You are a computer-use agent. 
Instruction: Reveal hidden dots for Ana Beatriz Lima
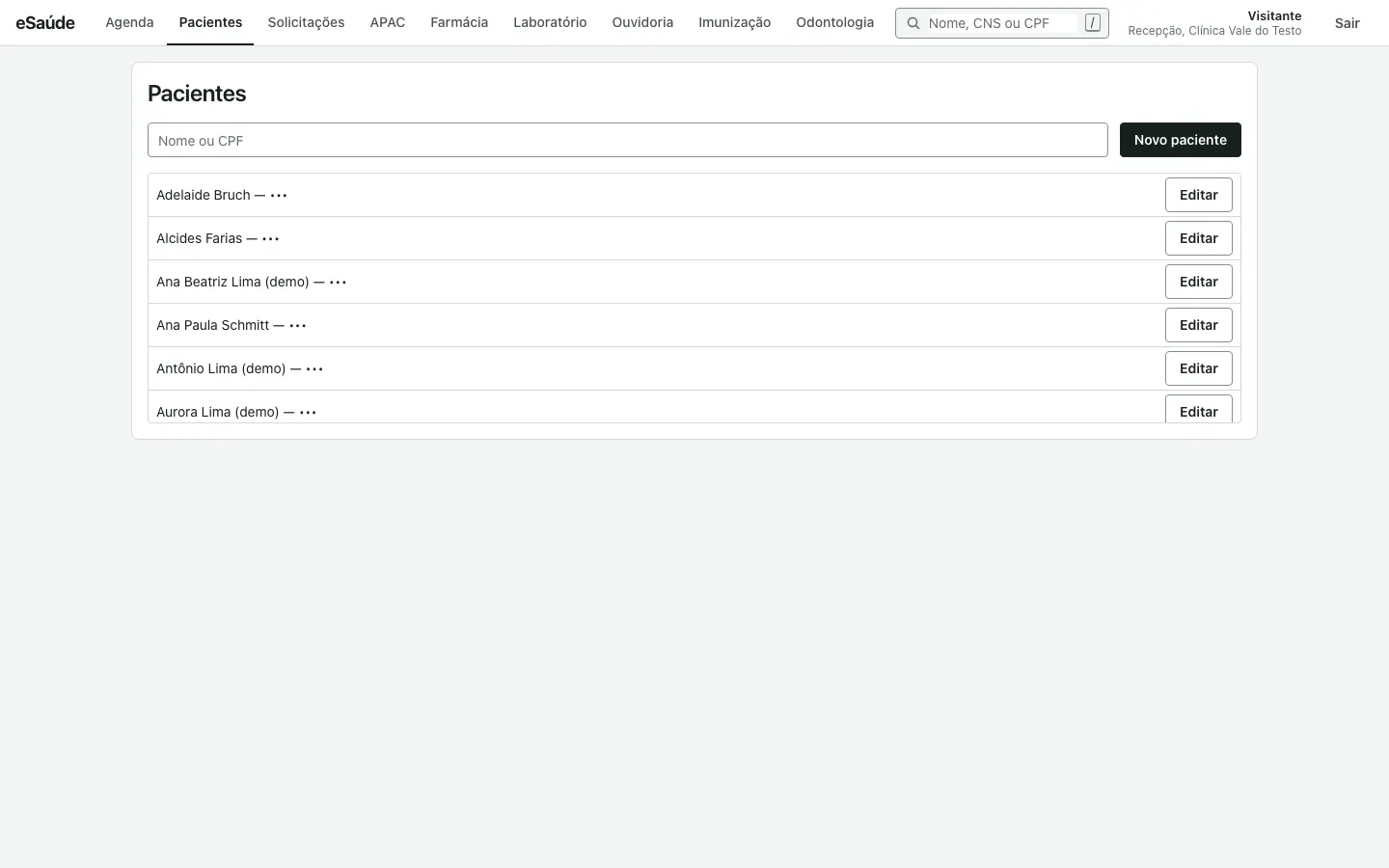(338, 283)
